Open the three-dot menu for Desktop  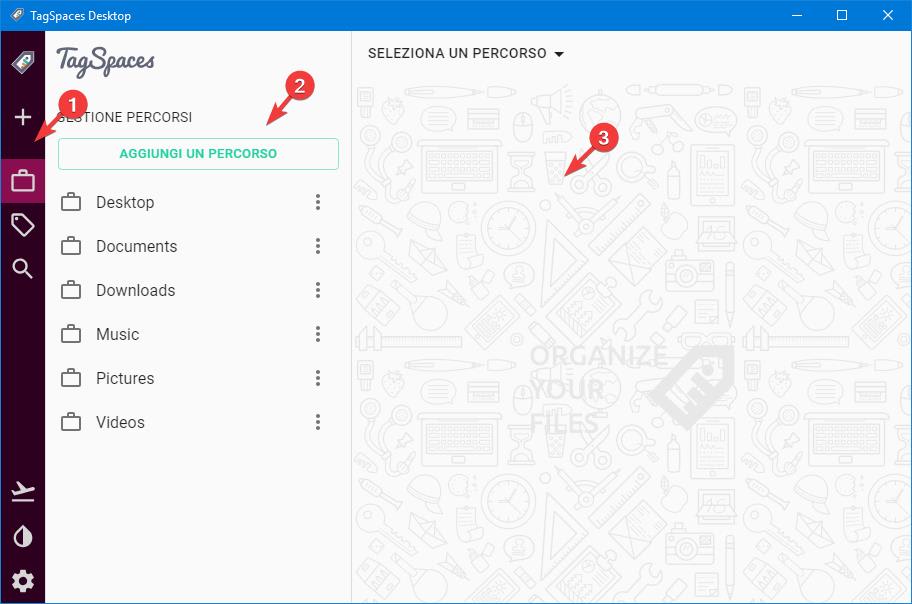click(318, 202)
